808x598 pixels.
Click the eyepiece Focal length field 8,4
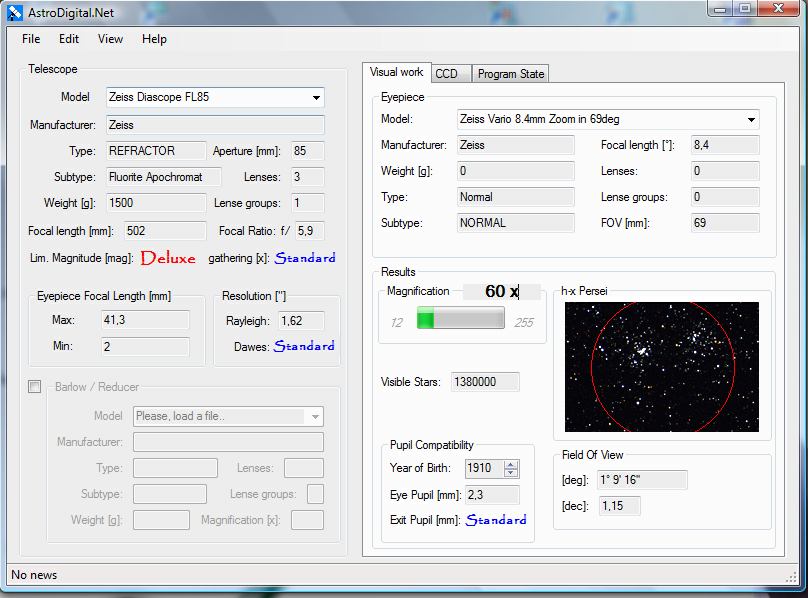725,145
